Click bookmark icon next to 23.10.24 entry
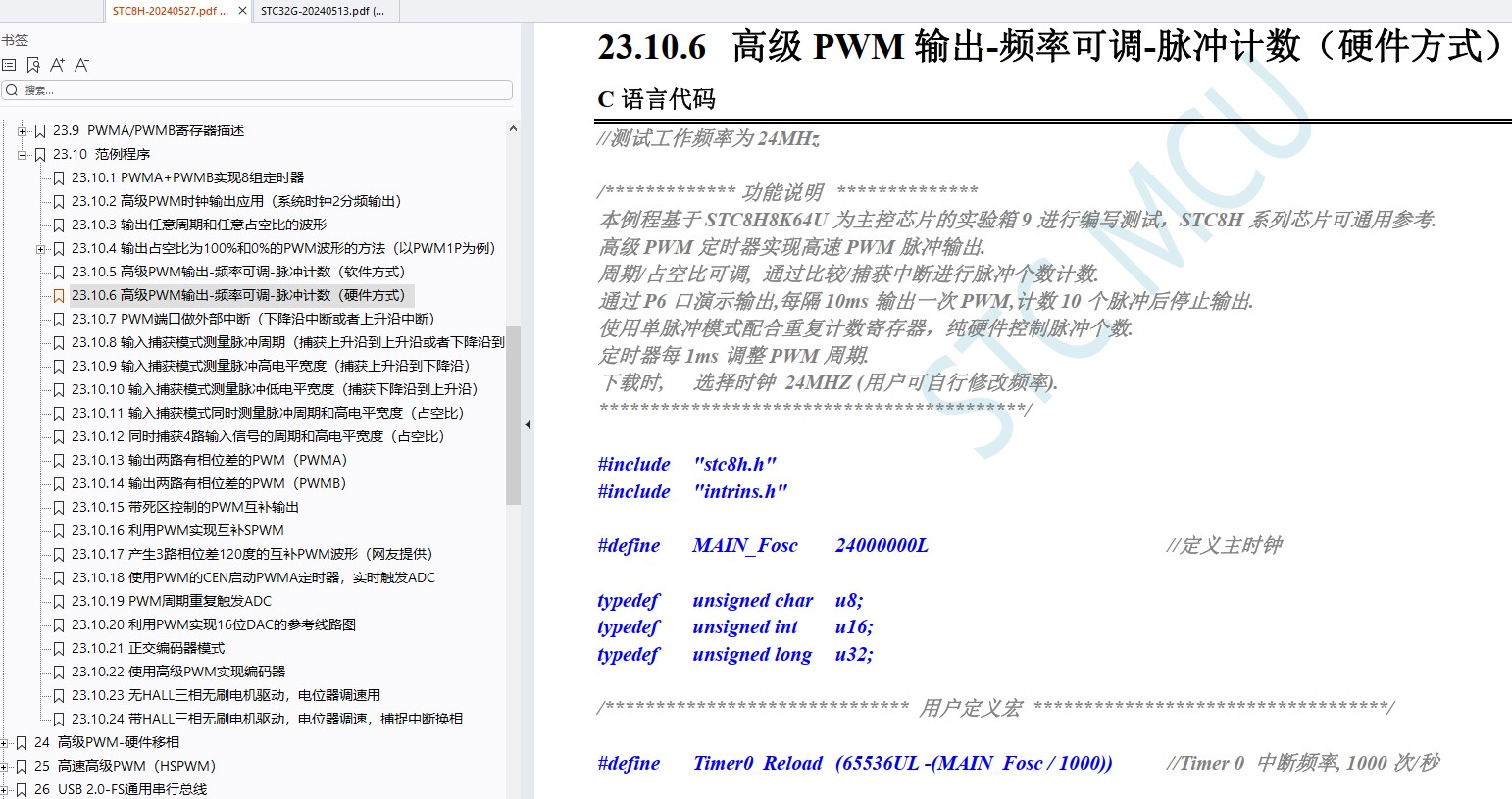1512x799 pixels. 59,719
